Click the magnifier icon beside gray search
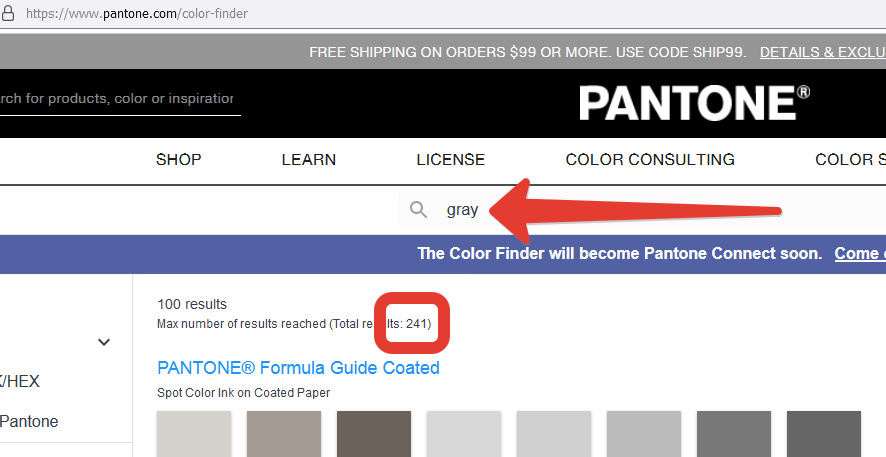Viewport: 886px width, 457px height. point(418,210)
